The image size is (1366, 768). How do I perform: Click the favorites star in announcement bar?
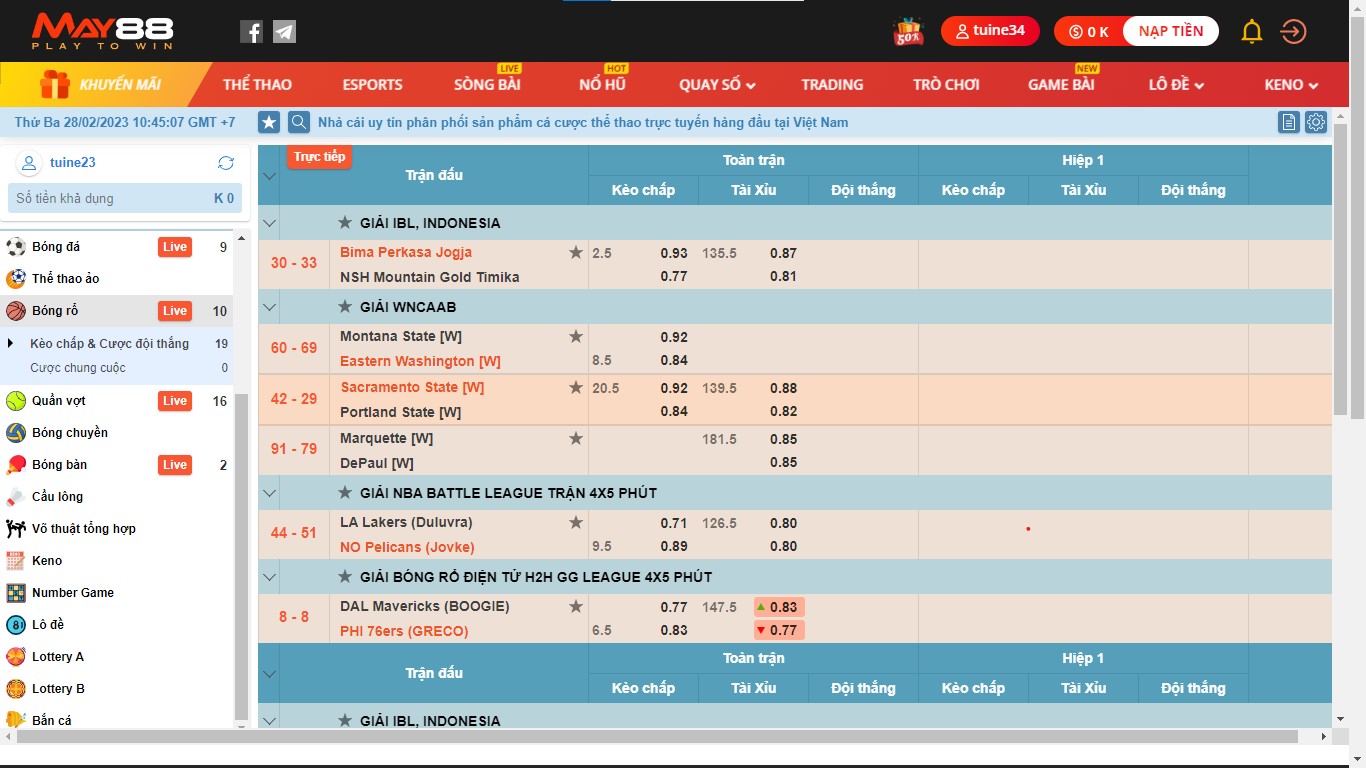(269, 122)
